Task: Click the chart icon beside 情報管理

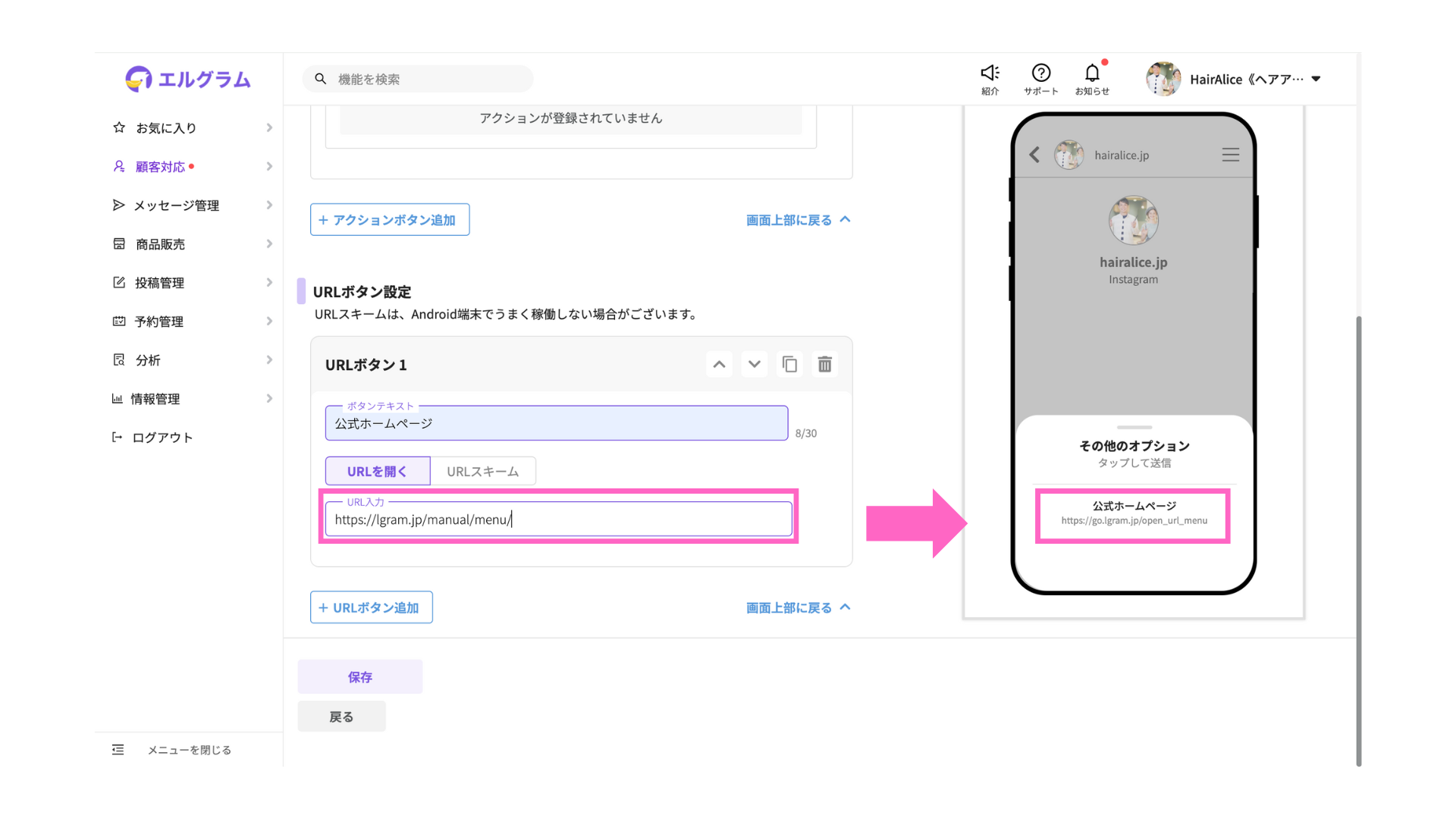Action: point(118,398)
